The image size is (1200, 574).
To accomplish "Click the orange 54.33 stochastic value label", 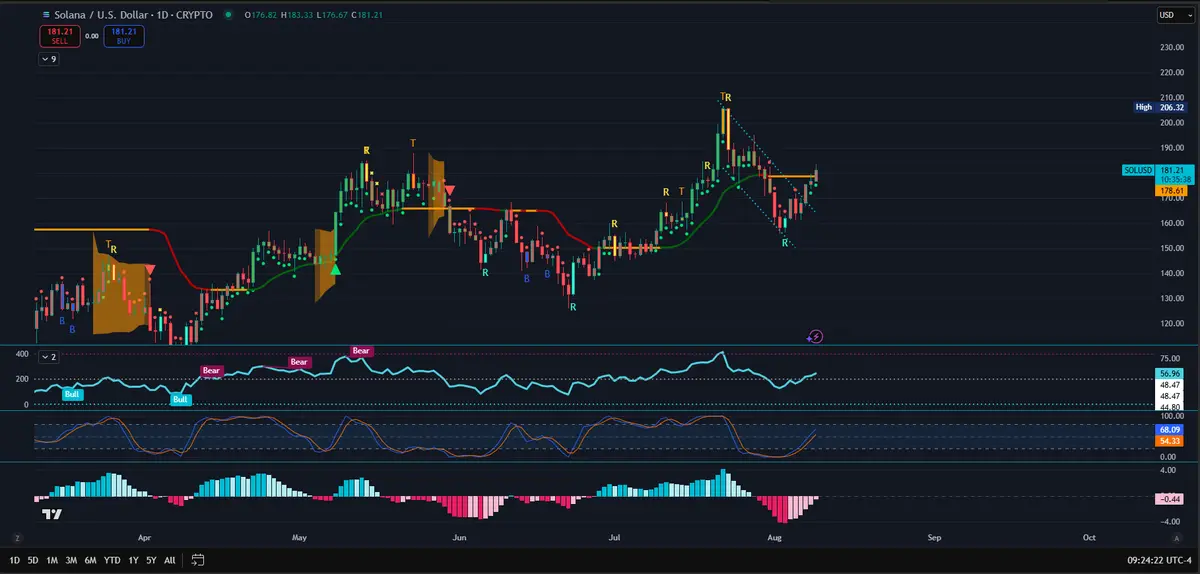I will click(1170, 440).
